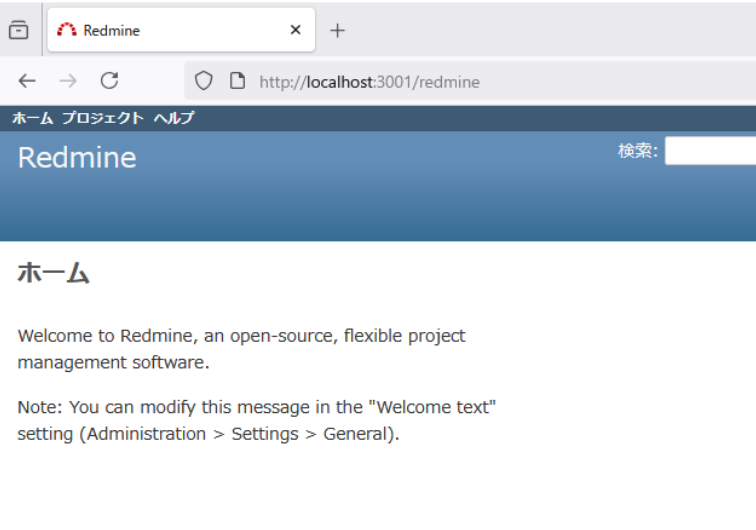The width and height of the screenshot is (756, 530).
Task: Click into the Redmine search field
Action: point(710,151)
